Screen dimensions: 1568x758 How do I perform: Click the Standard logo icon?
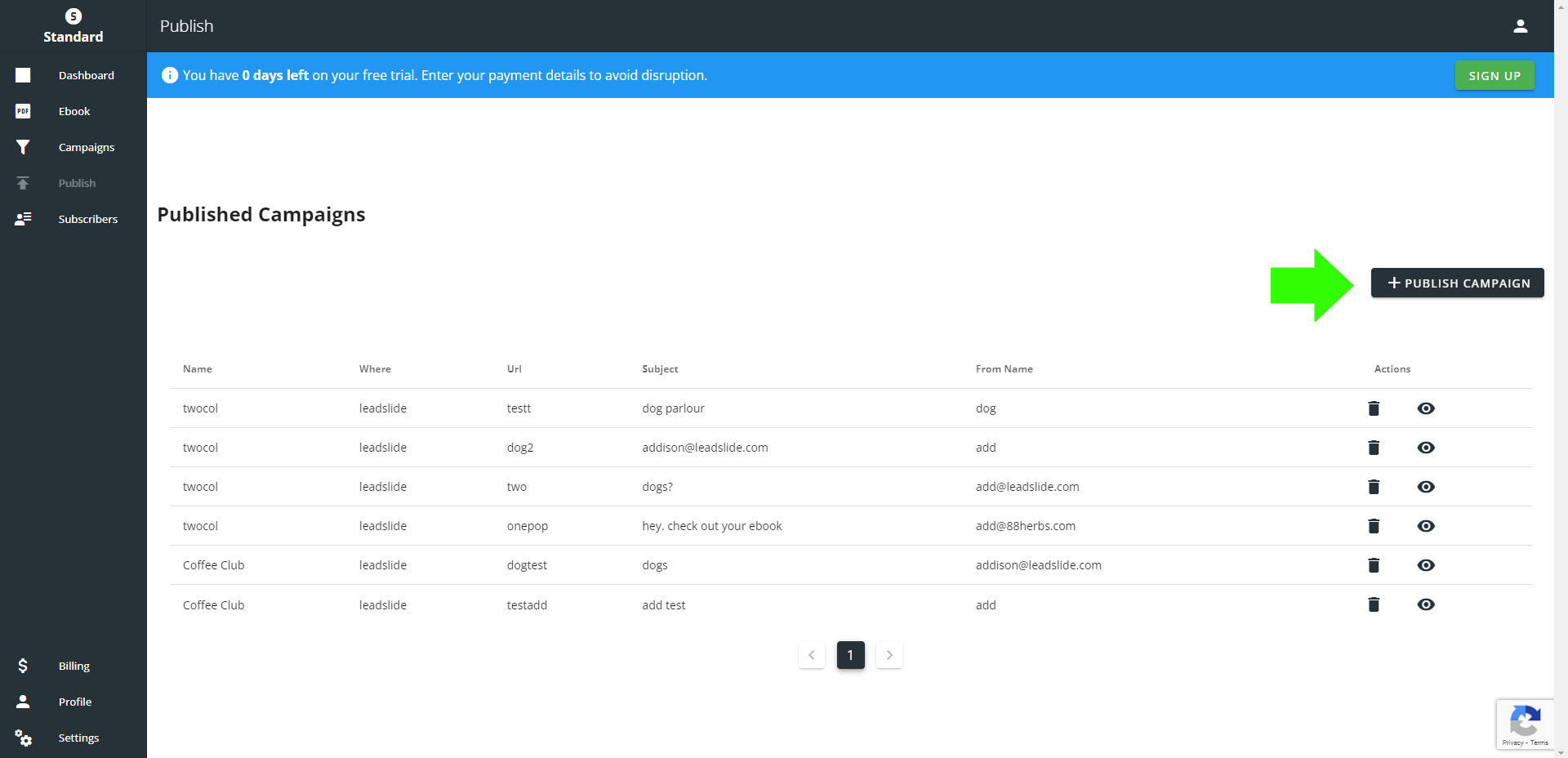tap(73, 16)
